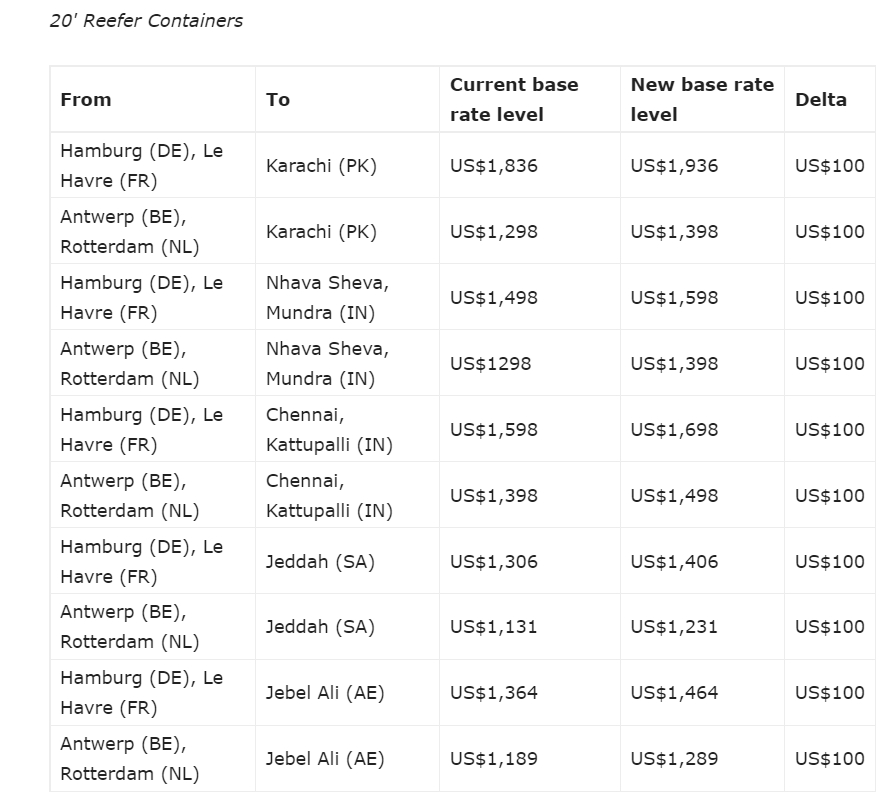Select the "Delta" column header
This screenshot has height=805, width=895.
(821, 100)
